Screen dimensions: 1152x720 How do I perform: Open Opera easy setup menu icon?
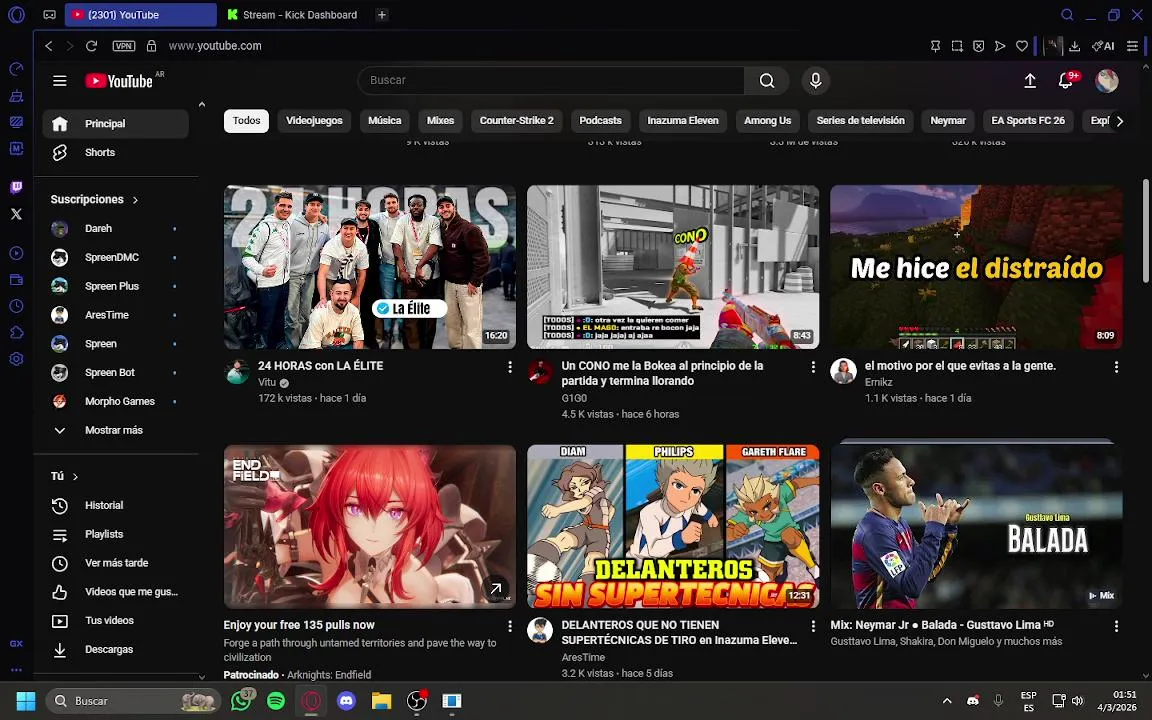click(1132, 46)
